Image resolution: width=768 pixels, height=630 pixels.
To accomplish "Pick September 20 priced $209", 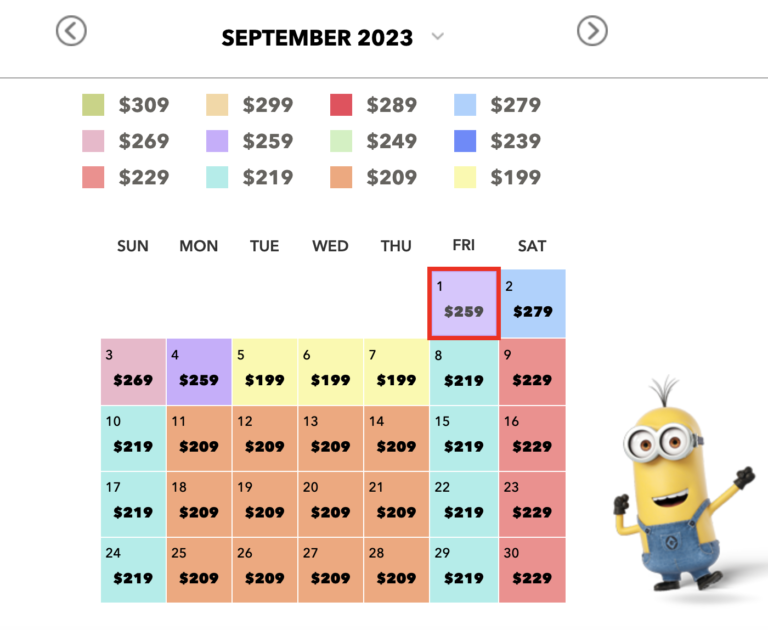I will (331, 504).
